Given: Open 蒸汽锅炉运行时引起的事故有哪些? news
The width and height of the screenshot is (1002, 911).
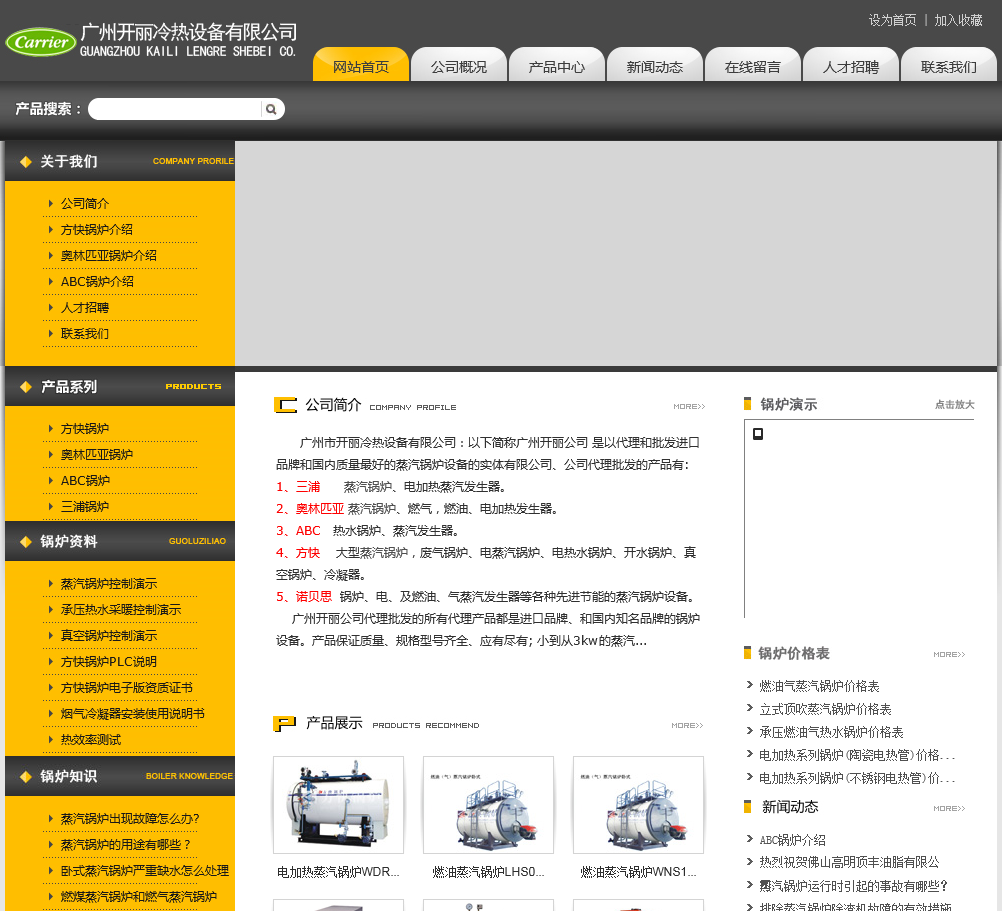Looking at the screenshot, I should (x=853, y=886).
